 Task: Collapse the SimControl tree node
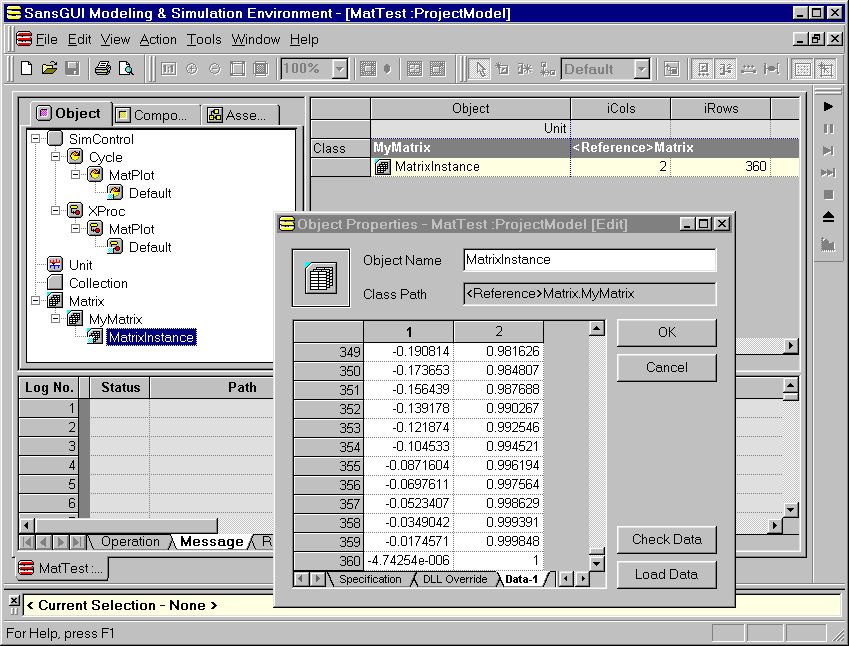tap(36, 139)
